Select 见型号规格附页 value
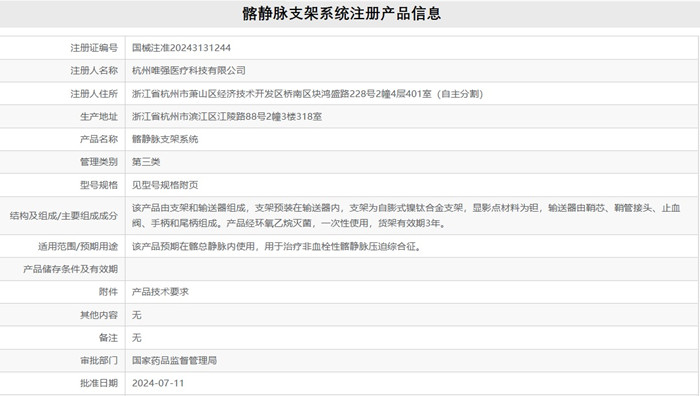 (x=165, y=185)
